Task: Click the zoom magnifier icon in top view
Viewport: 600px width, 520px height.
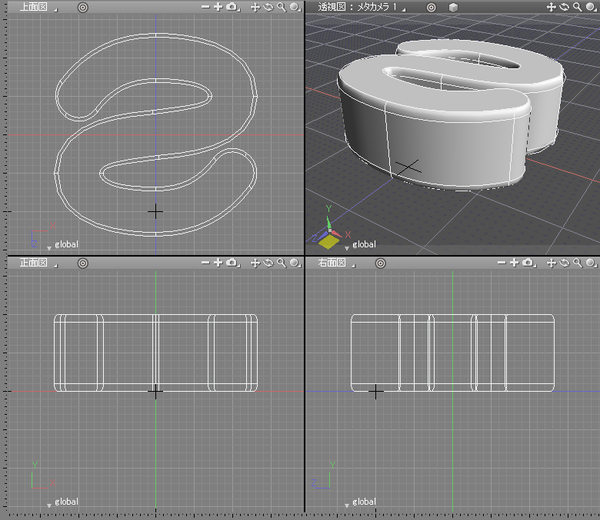Action: click(282, 7)
